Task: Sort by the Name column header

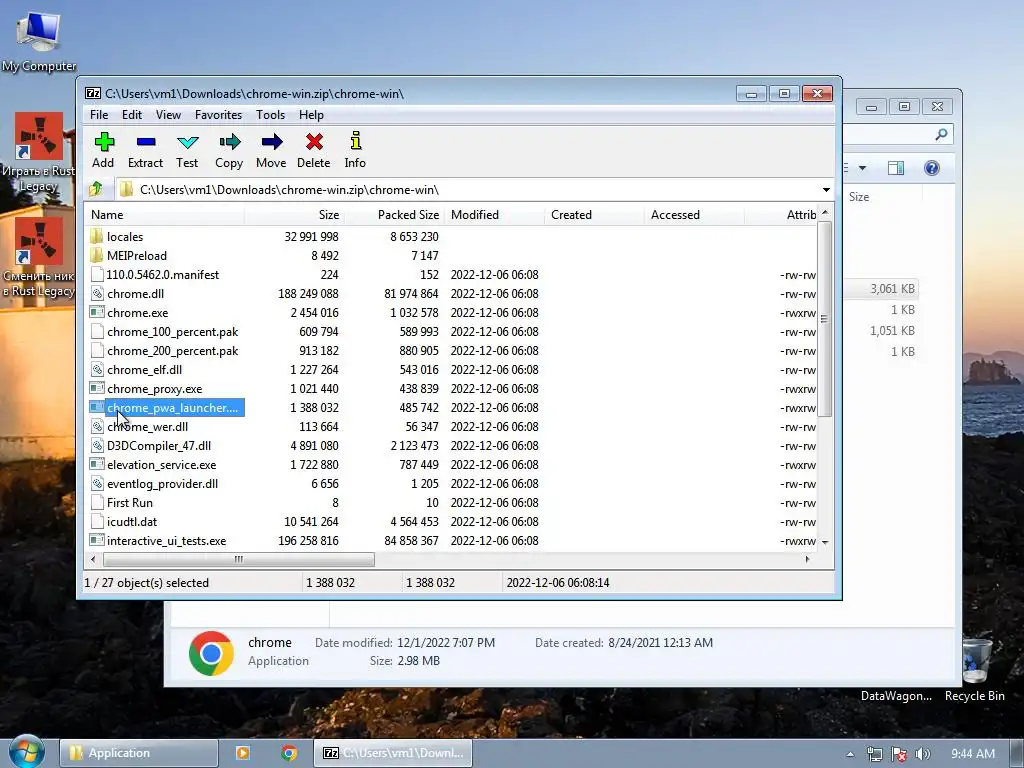Action: tap(165, 215)
